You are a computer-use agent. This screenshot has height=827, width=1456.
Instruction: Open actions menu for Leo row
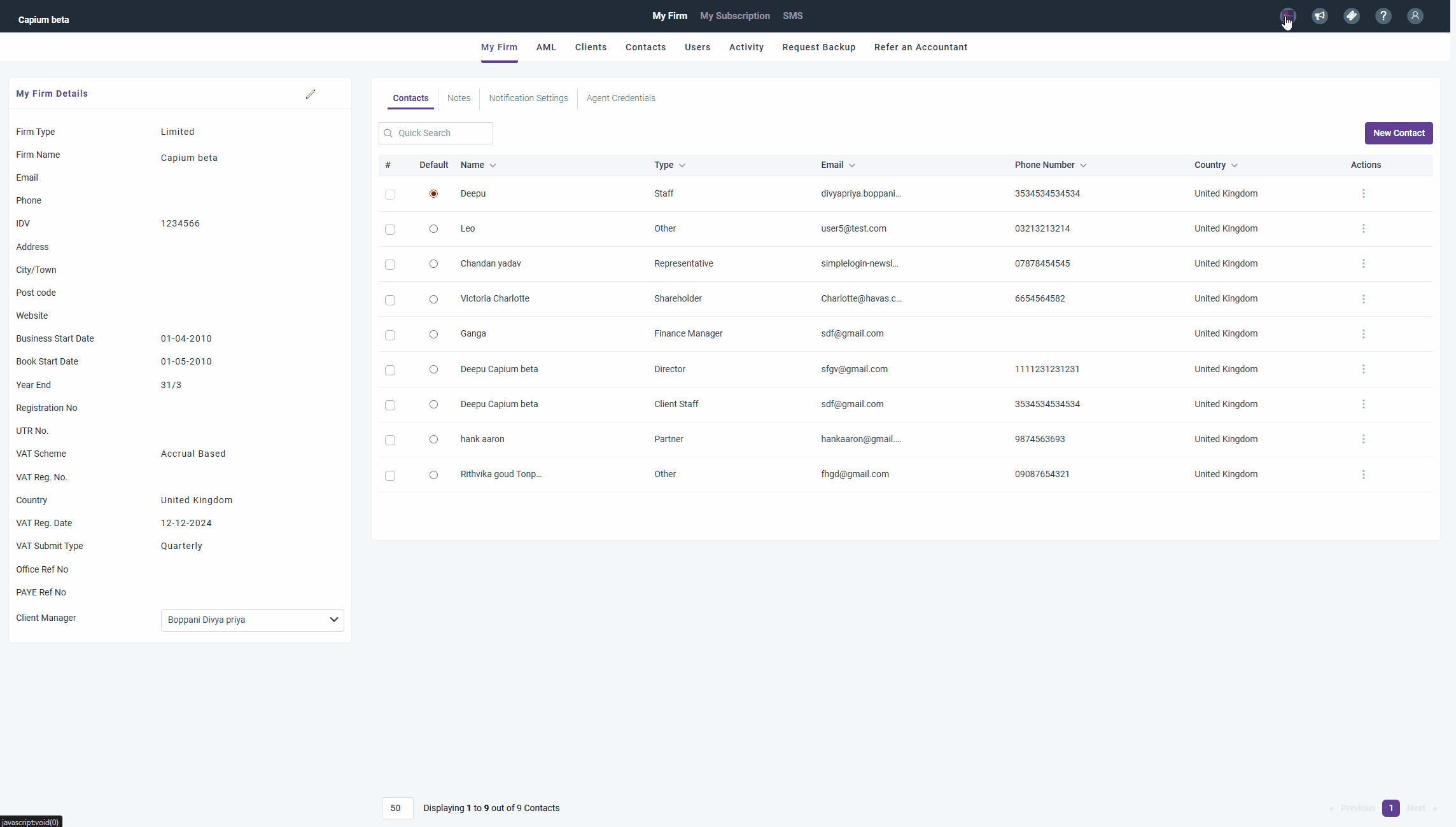pos(1363,228)
